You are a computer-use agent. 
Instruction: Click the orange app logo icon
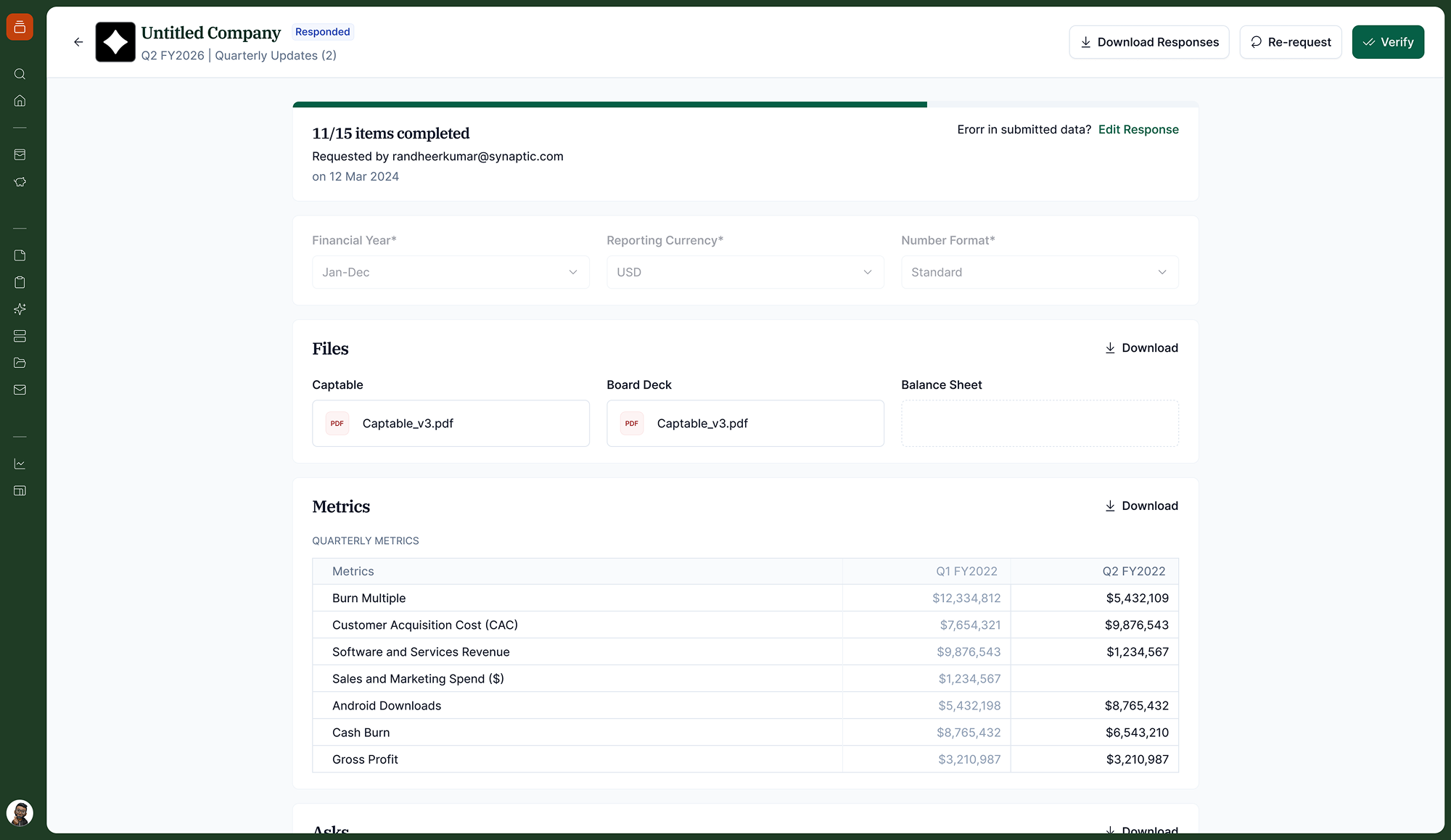(20, 27)
